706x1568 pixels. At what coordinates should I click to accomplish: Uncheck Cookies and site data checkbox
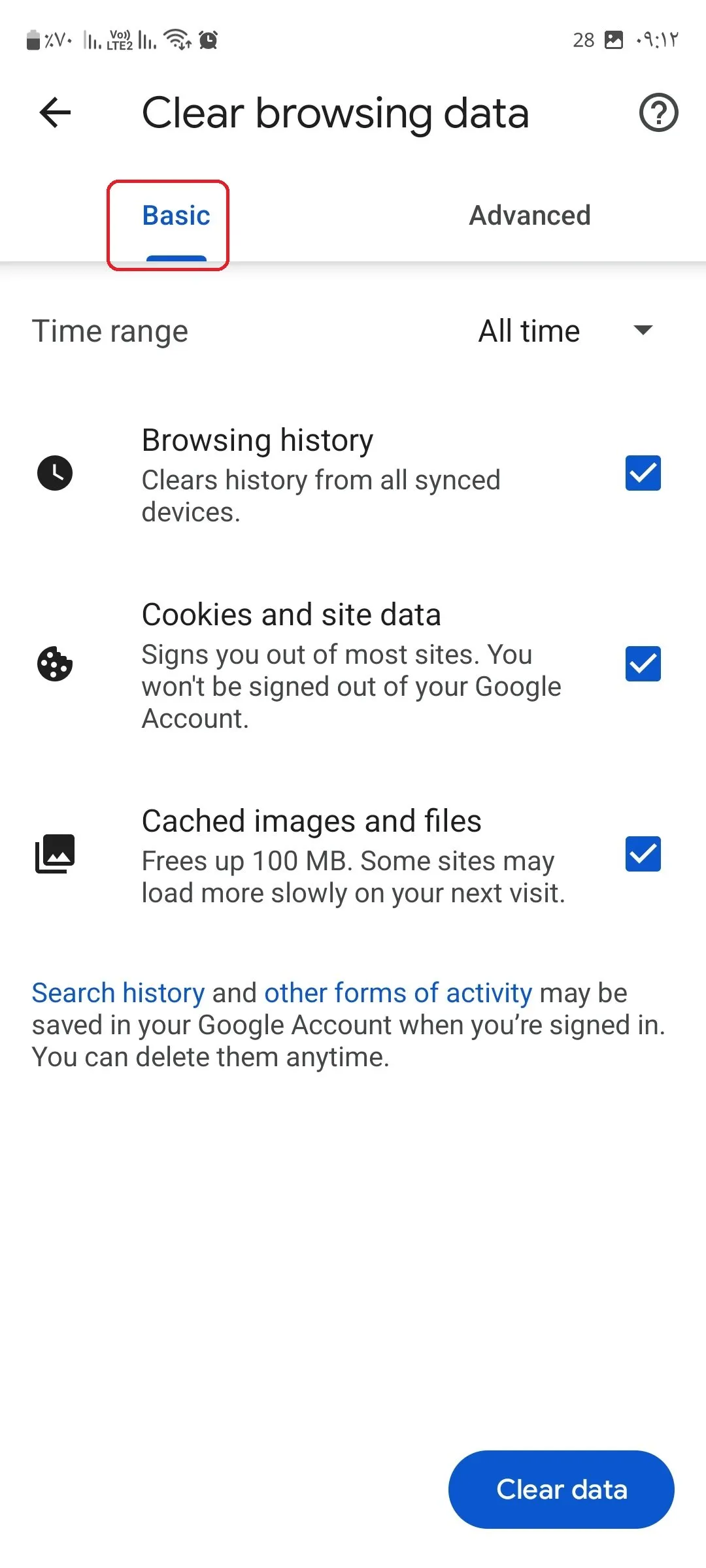(x=643, y=664)
